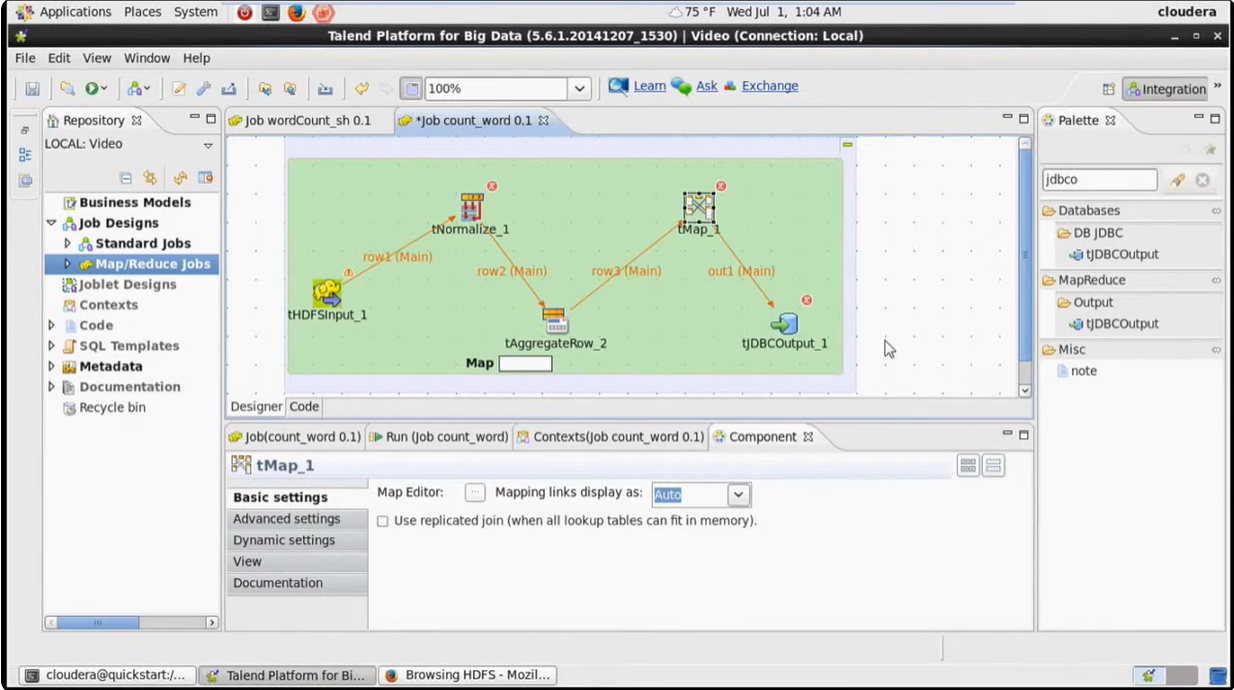The width and height of the screenshot is (1234, 690).
Task: Collapse the Job Designs tree node
Action: tap(51, 223)
